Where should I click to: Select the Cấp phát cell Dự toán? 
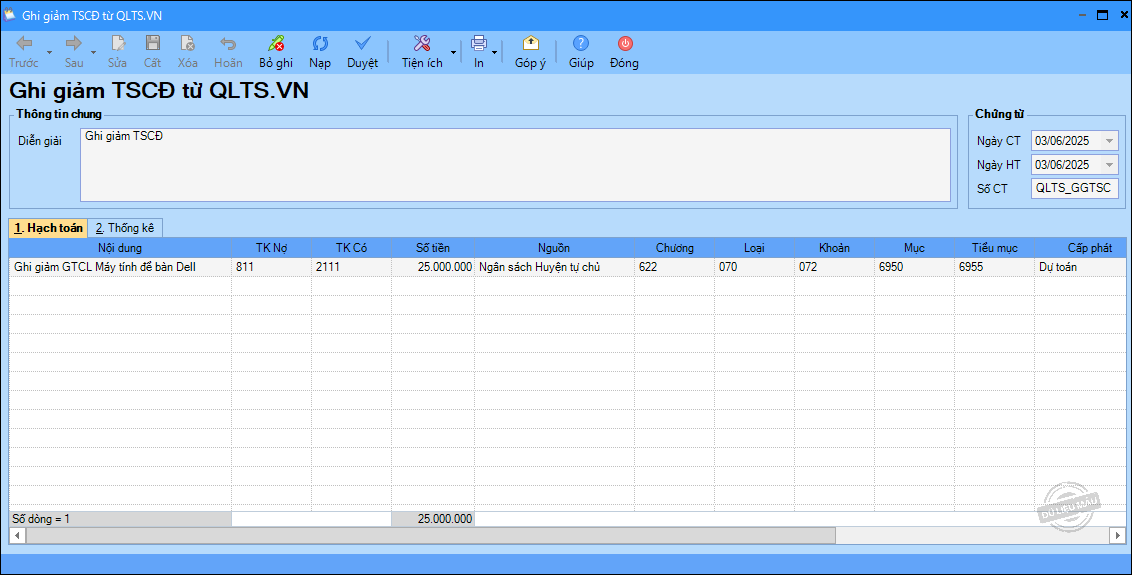click(1080, 267)
